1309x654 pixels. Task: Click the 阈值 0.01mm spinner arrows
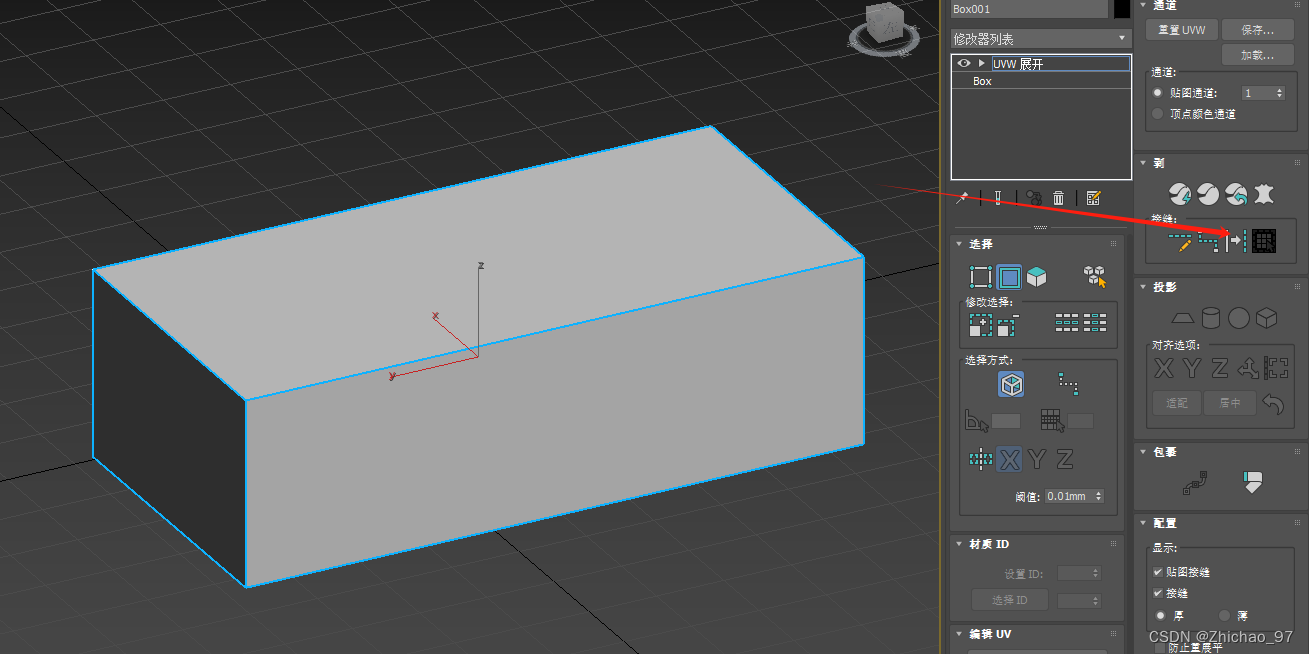[1099, 496]
